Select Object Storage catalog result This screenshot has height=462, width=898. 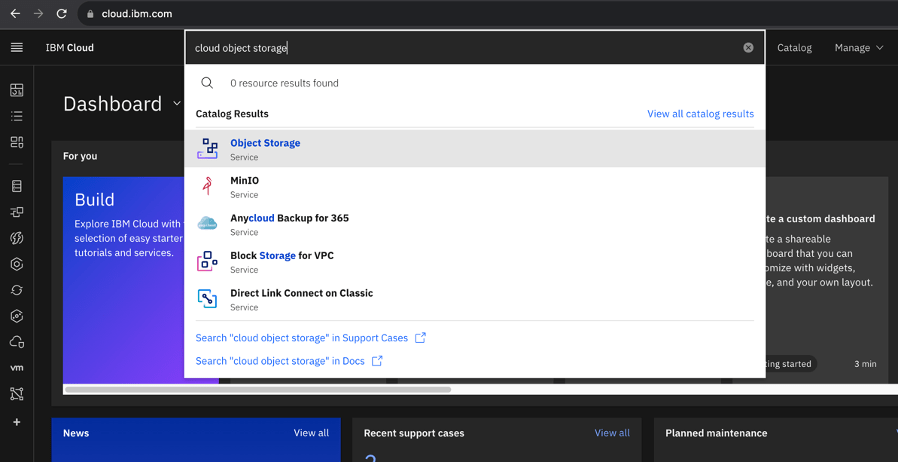tap(265, 143)
